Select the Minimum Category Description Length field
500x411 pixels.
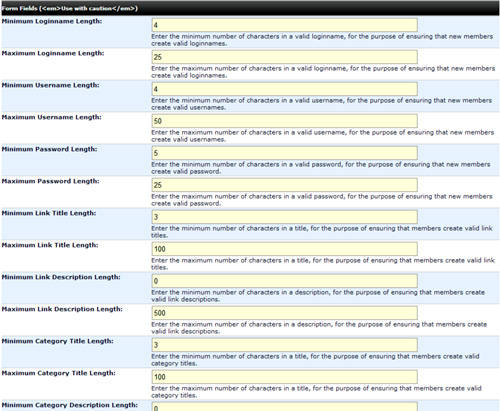[x=284, y=407]
